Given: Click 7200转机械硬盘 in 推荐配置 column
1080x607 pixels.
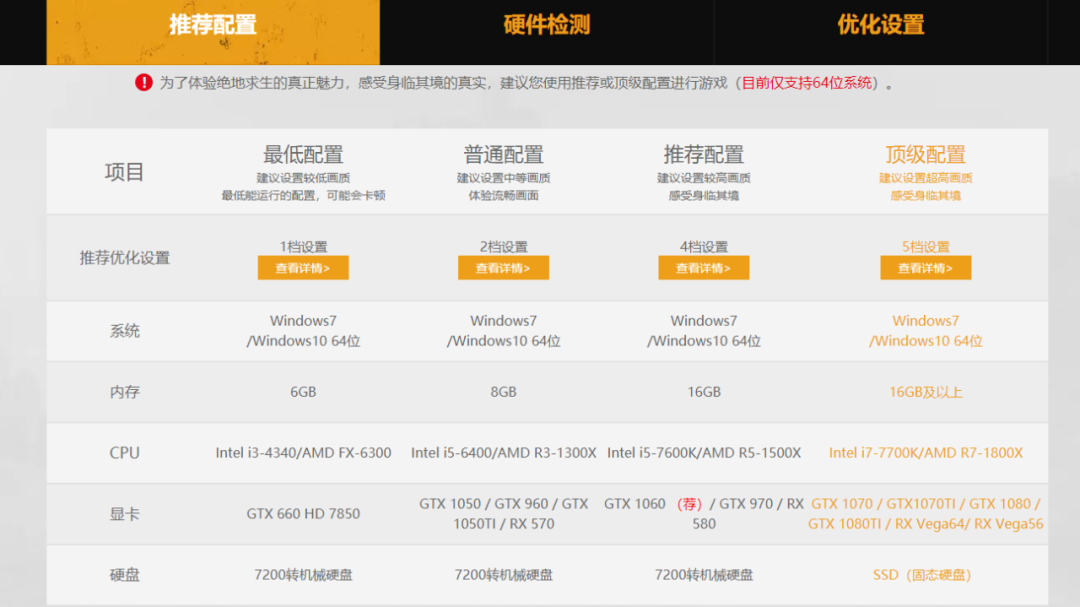Looking at the screenshot, I should pyautogui.click(x=704, y=575).
